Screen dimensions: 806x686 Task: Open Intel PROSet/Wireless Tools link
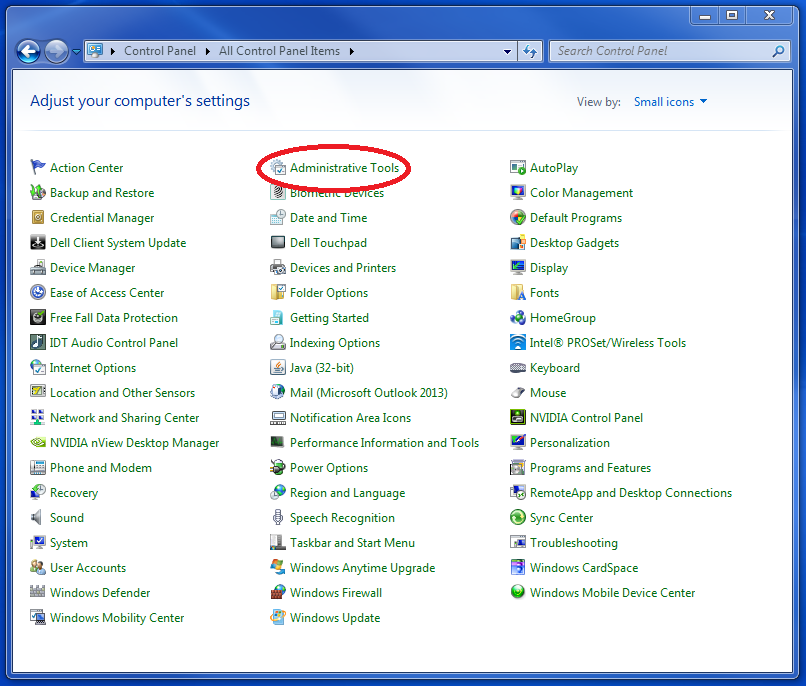click(608, 343)
